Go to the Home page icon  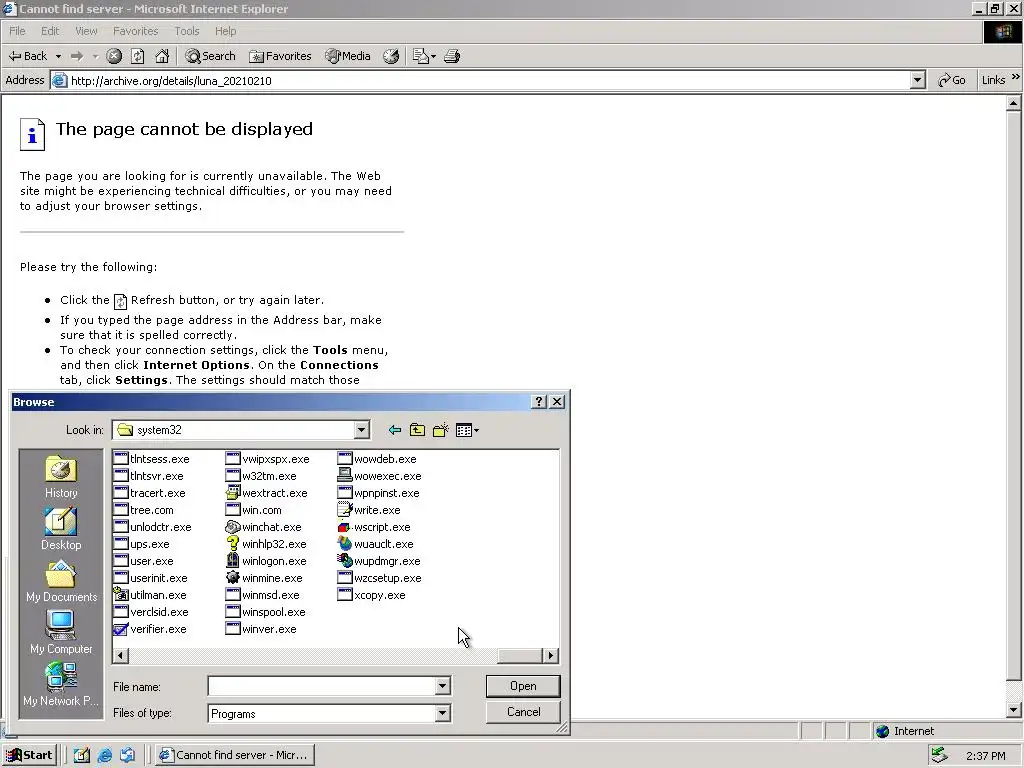coord(162,56)
